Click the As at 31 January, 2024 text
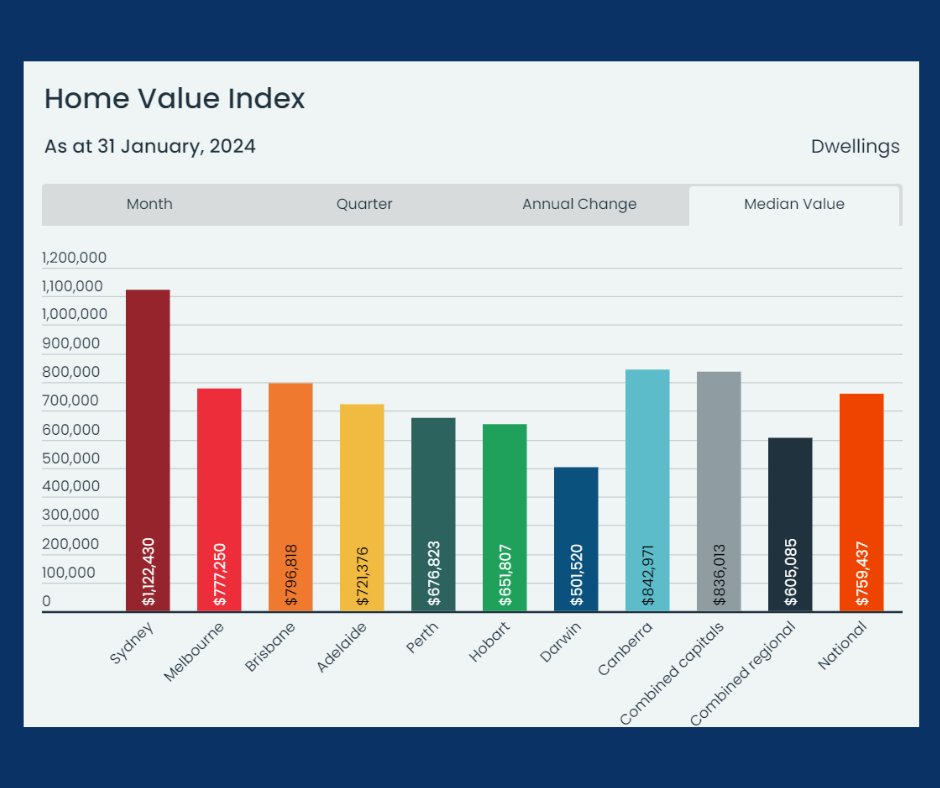 [x=150, y=146]
